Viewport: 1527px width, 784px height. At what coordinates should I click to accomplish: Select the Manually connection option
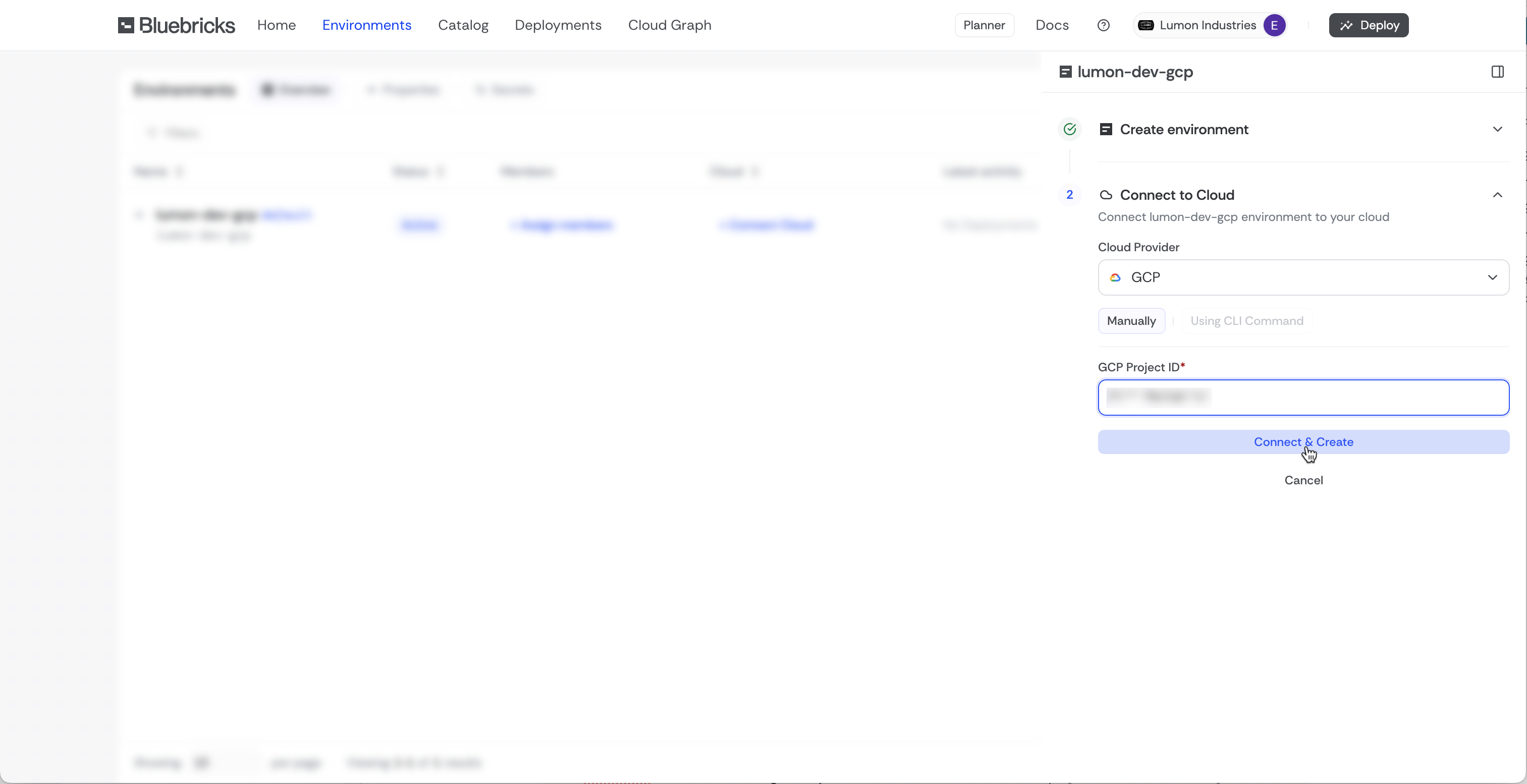click(1131, 320)
